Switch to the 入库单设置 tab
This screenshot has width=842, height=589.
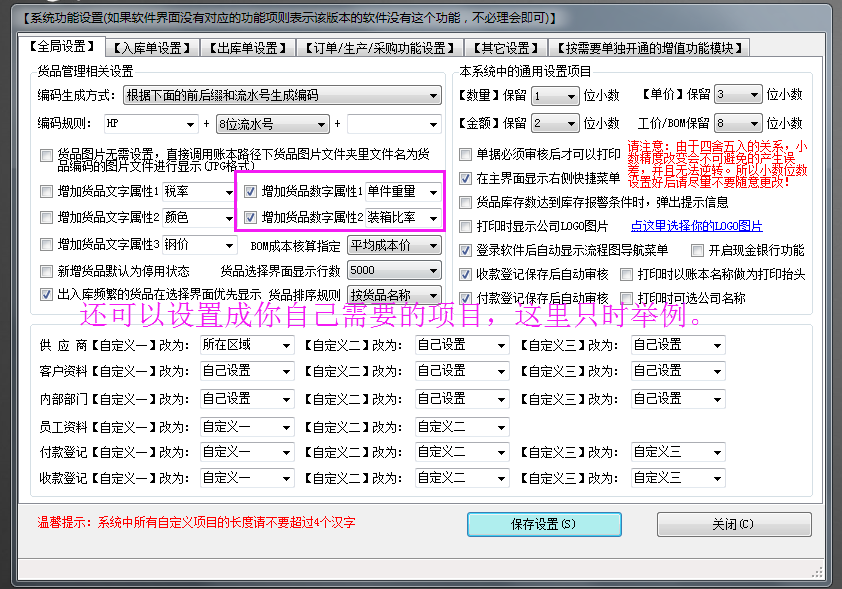click(x=148, y=47)
